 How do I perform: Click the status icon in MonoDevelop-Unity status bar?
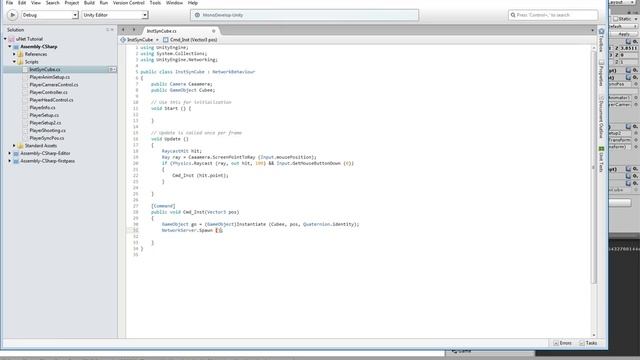tap(197, 15)
